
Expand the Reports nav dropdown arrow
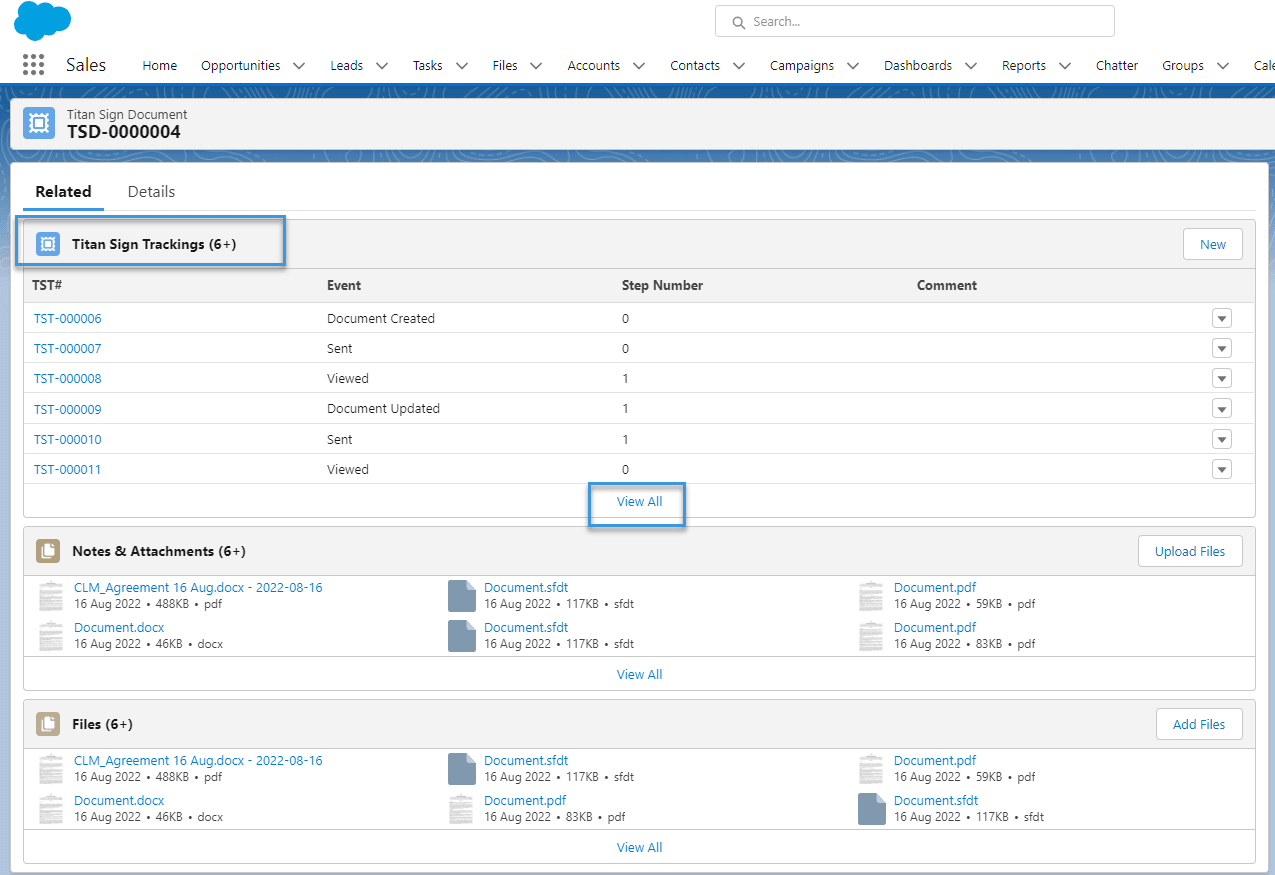pos(1065,66)
